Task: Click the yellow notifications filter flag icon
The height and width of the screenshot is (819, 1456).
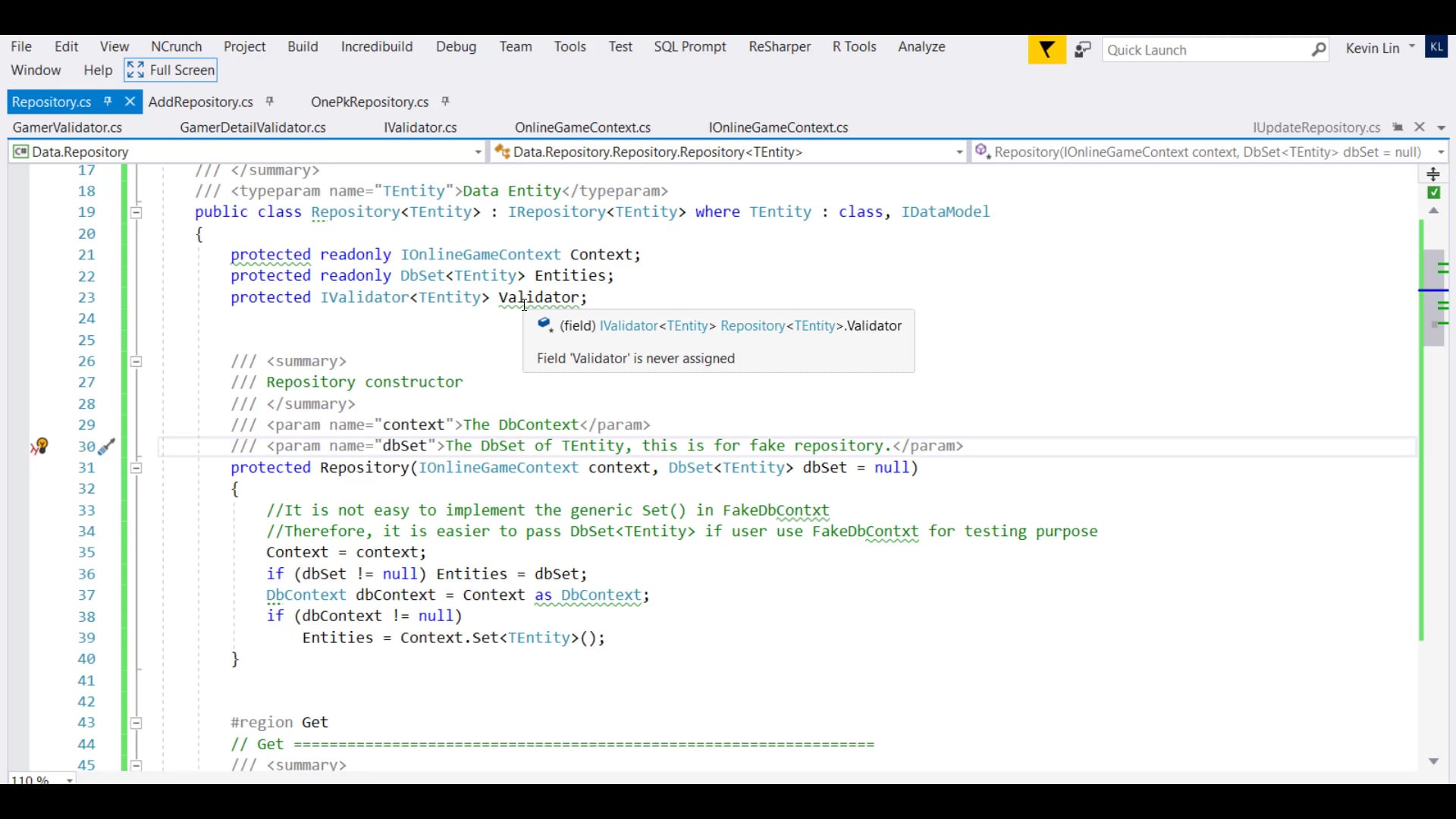Action: pyautogui.click(x=1046, y=50)
